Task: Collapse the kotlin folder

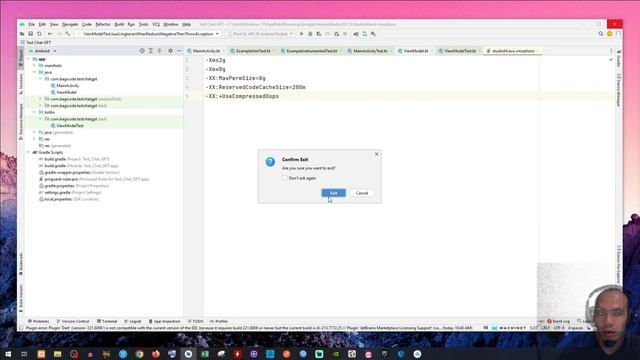Action: pos(34,112)
